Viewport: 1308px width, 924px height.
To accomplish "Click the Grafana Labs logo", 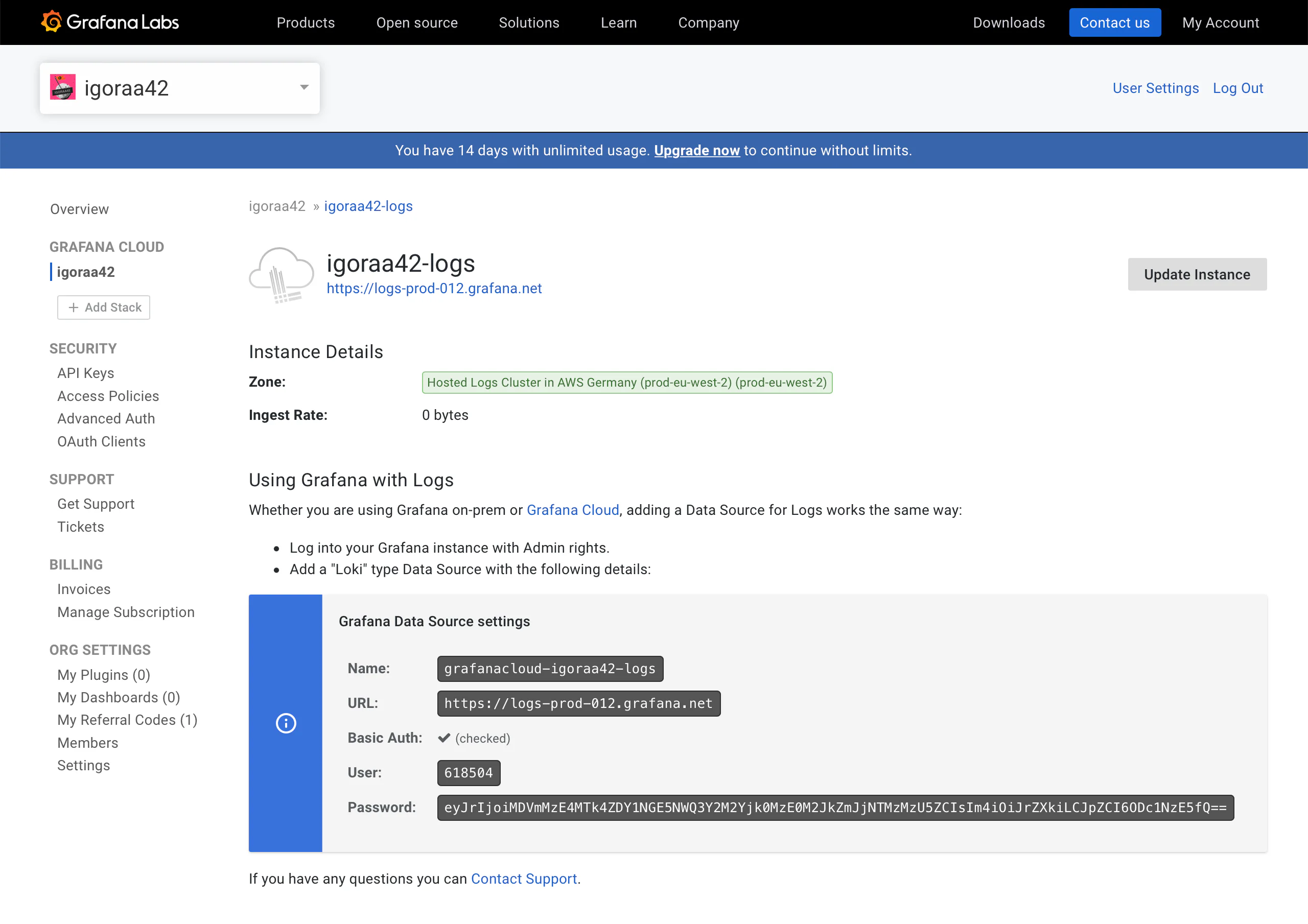I will coord(110,22).
